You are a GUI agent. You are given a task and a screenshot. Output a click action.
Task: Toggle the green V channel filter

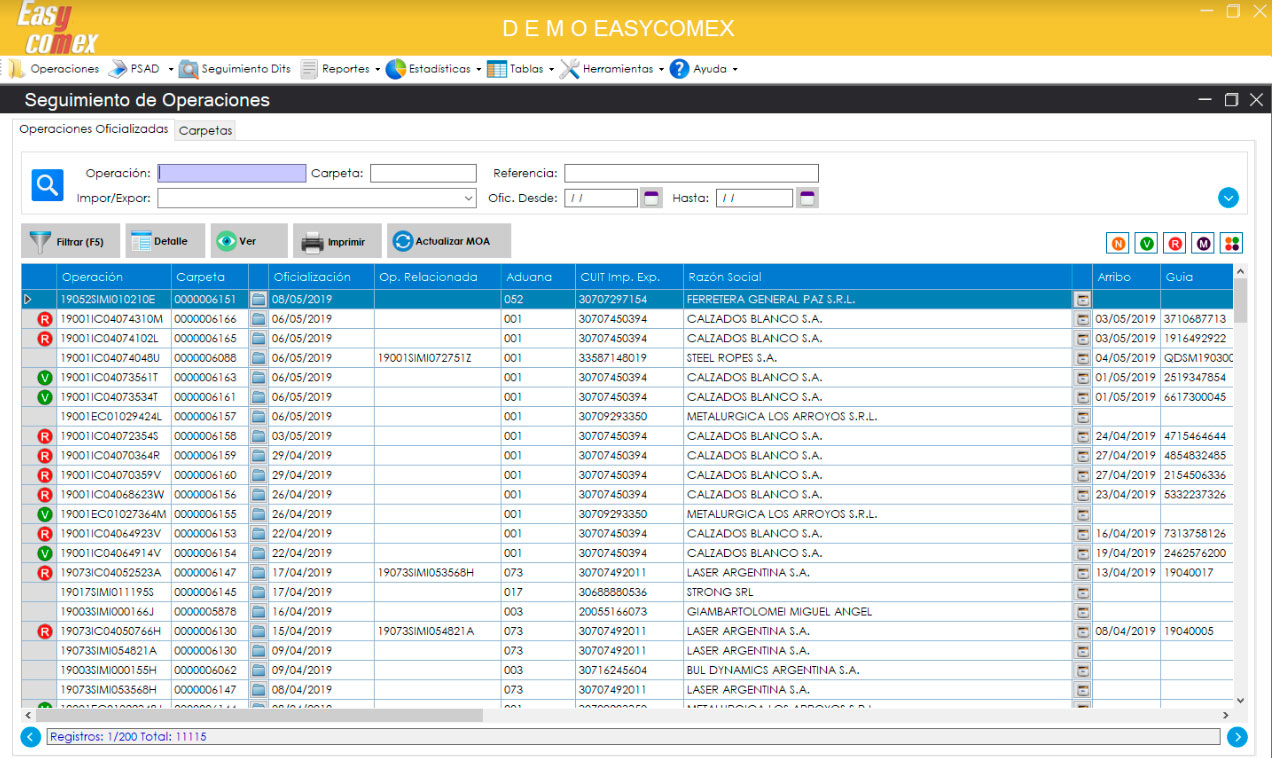click(x=1146, y=243)
